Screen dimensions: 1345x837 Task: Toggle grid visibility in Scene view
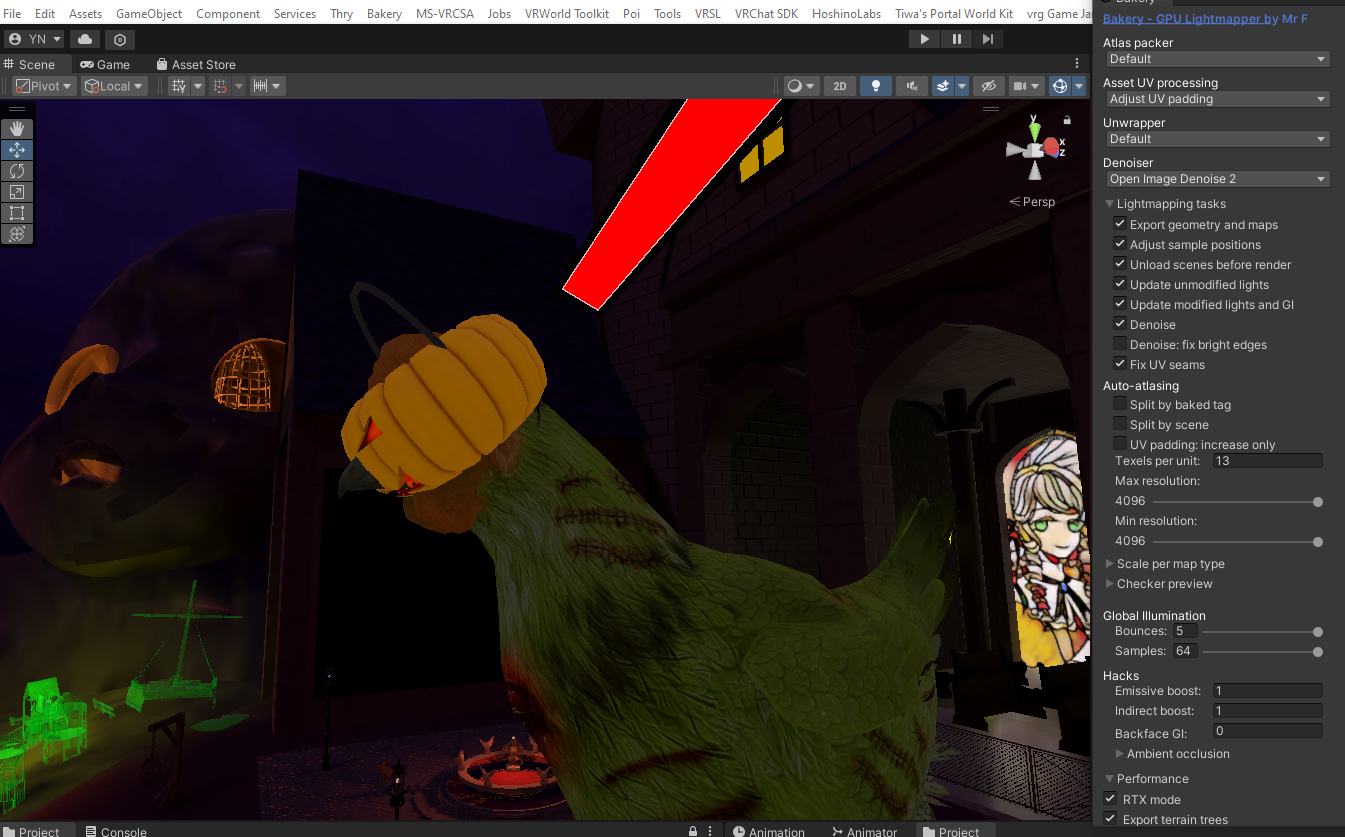pyautogui.click(x=179, y=86)
